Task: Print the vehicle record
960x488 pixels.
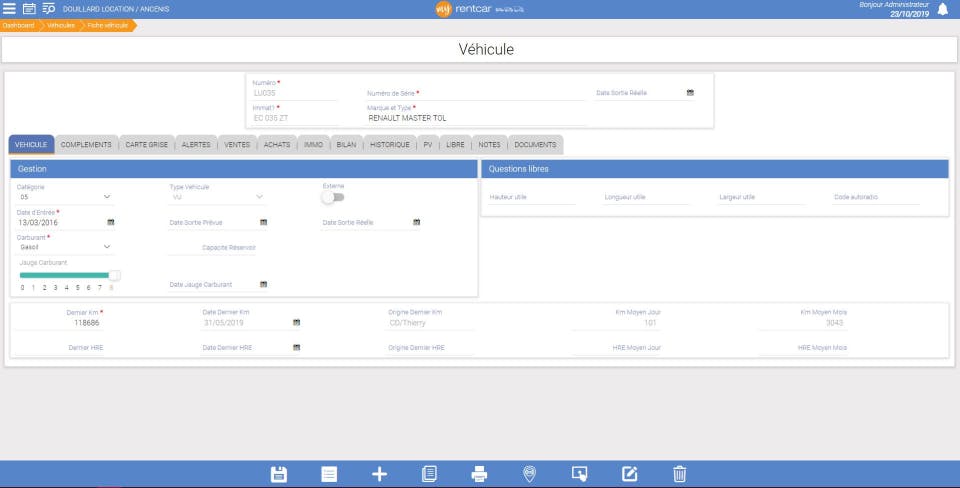Action: 479,474
